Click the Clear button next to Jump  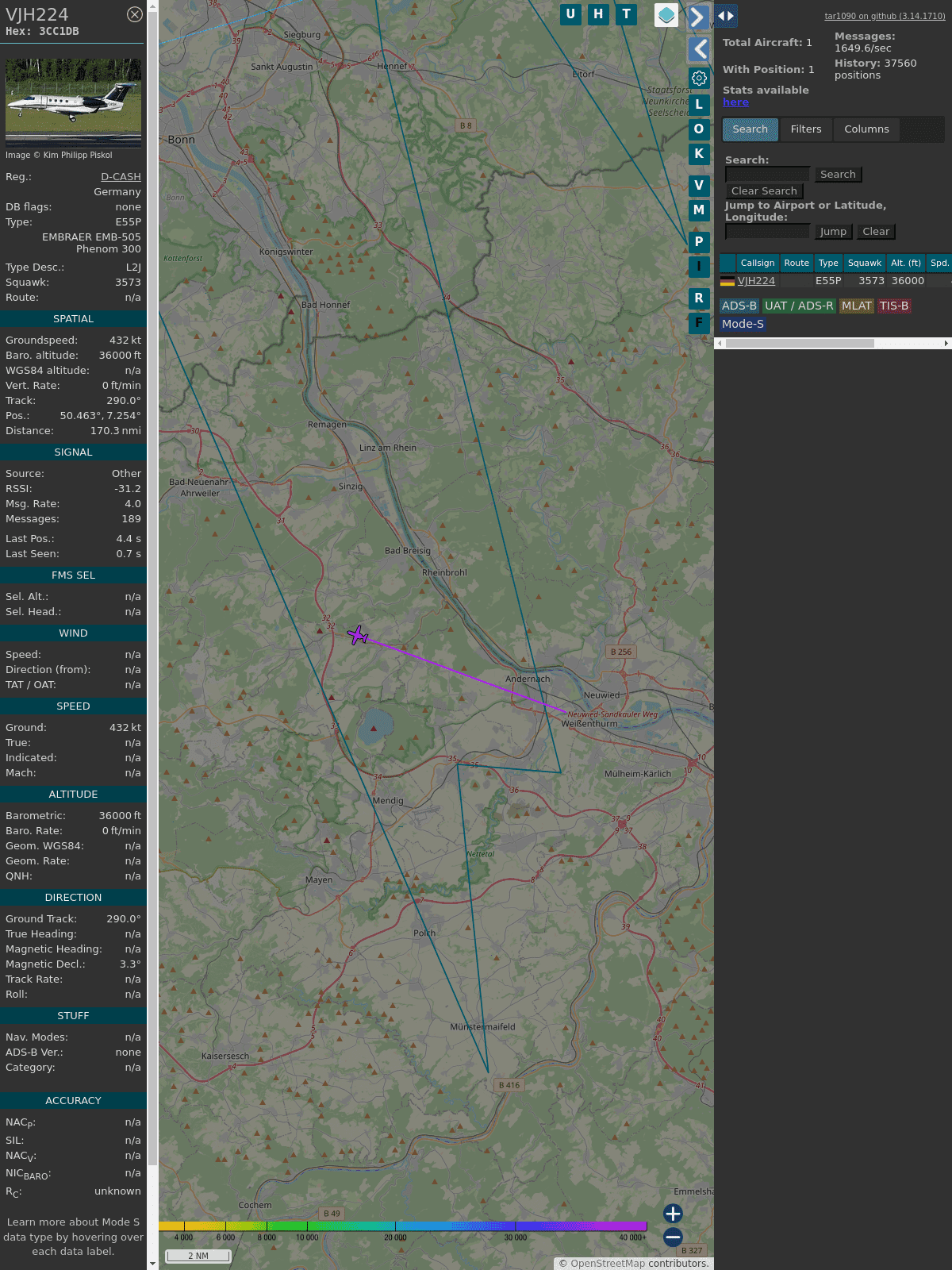pos(876,232)
